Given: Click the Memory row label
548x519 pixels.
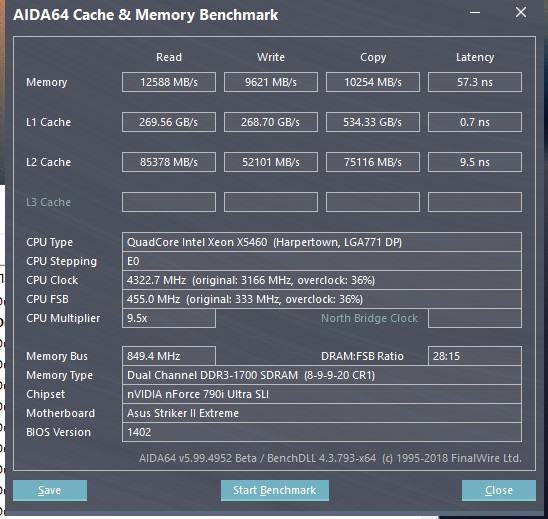Looking at the screenshot, I should [x=46, y=82].
